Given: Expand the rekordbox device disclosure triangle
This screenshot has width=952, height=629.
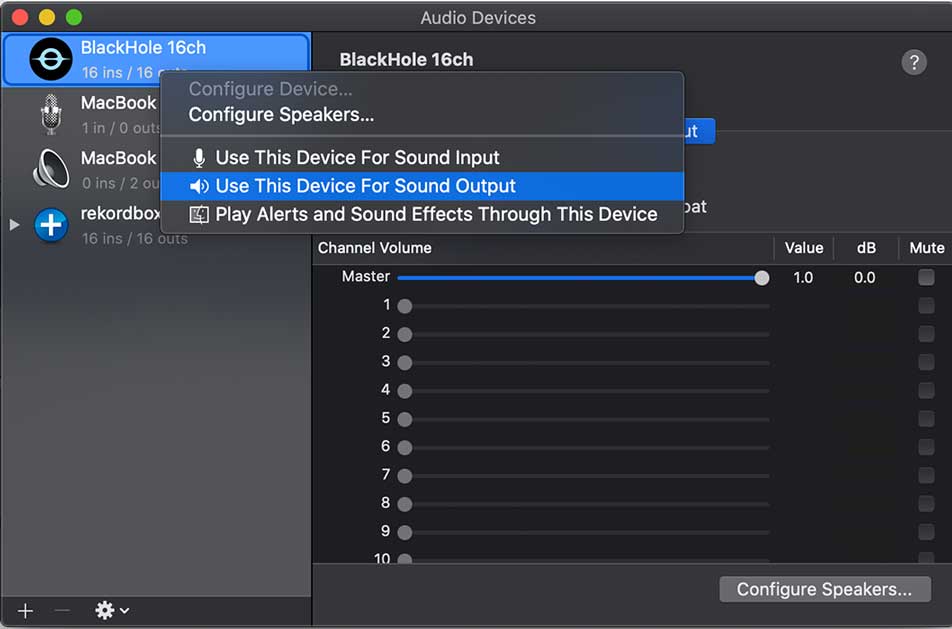Looking at the screenshot, I should (x=14, y=225).
